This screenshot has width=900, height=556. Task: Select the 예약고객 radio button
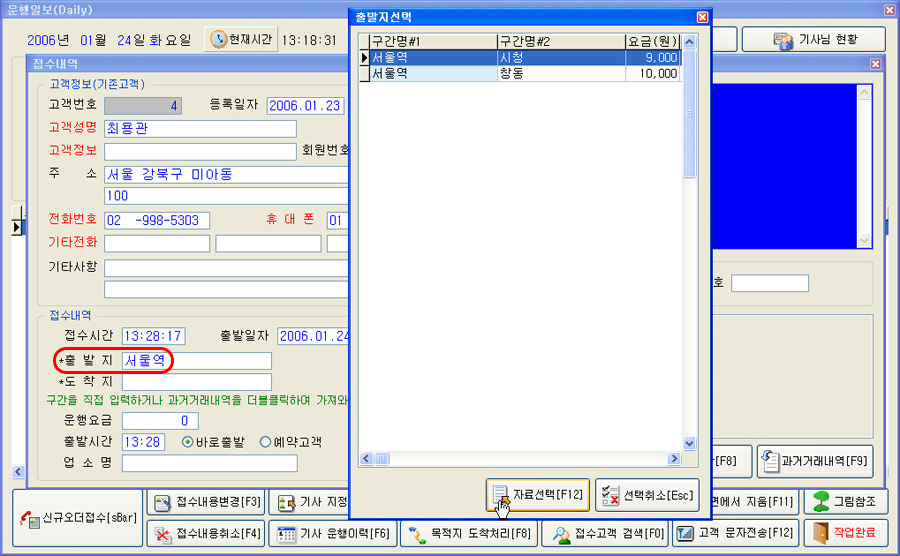[x=265, y=442]
